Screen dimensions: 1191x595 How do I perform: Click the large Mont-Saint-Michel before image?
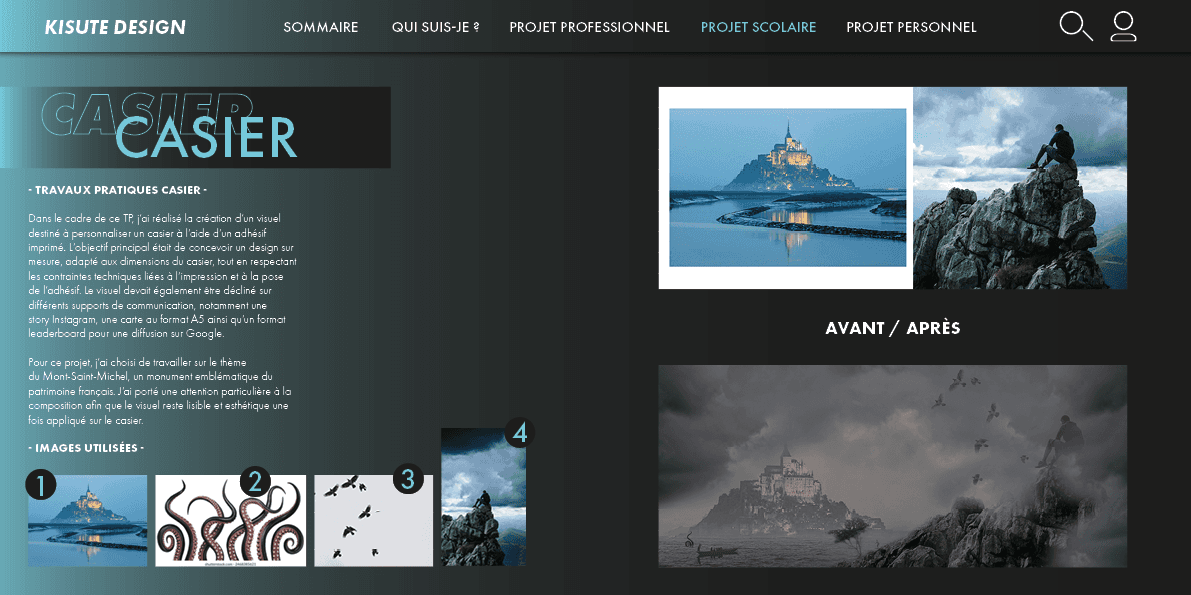[788, 188]
